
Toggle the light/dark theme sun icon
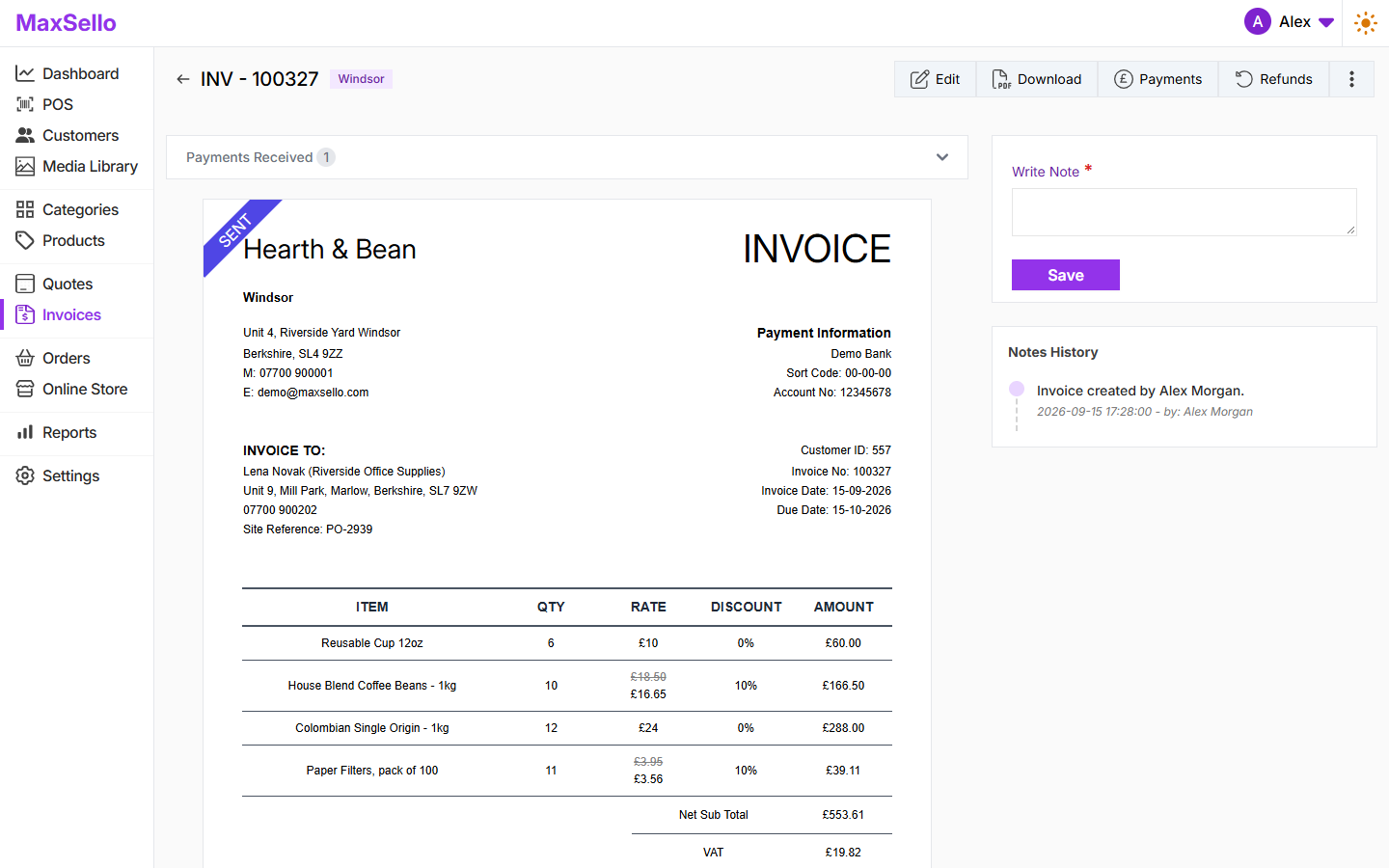pos(1366,22)
